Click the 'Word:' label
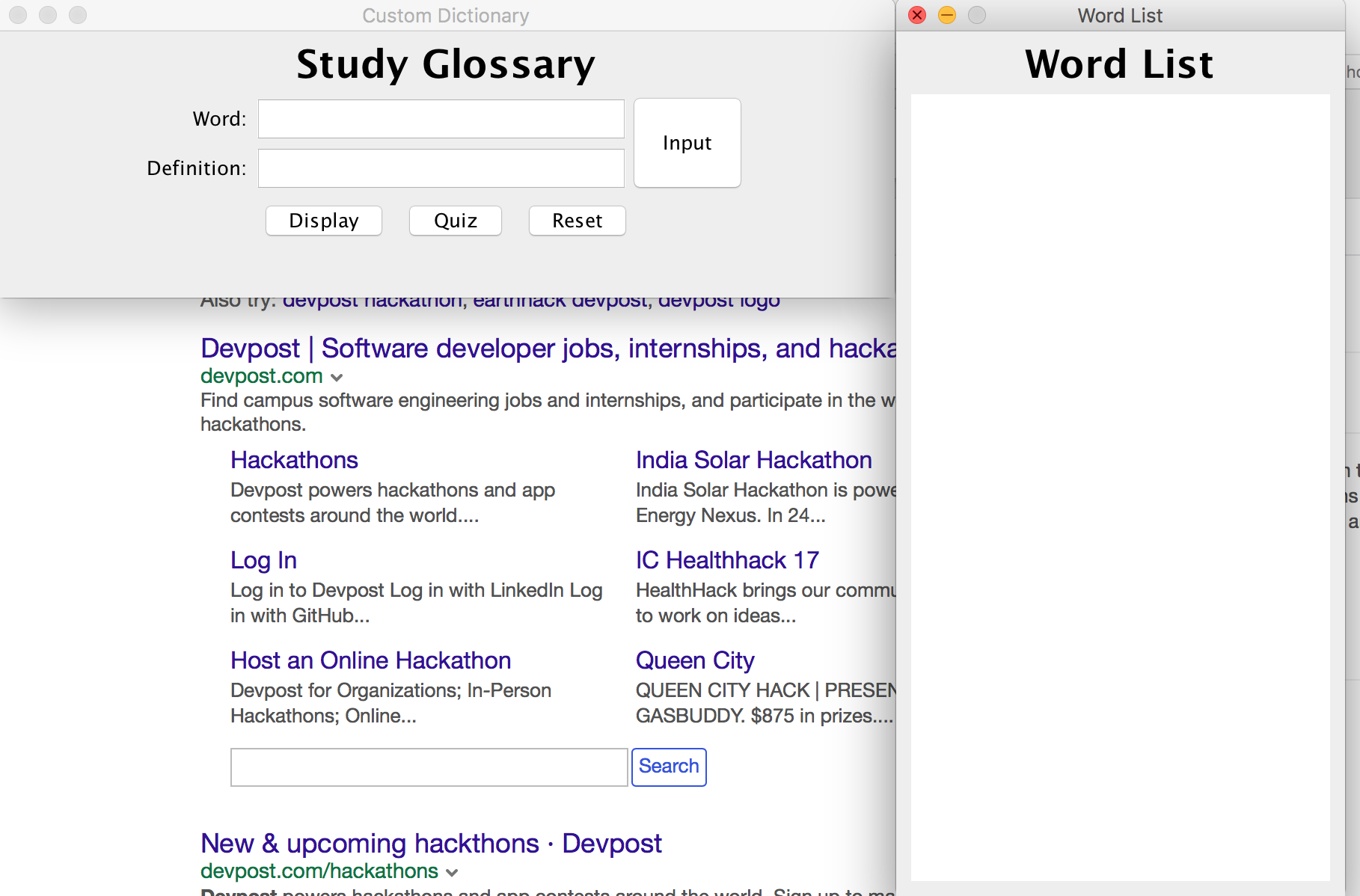Image resolution: width=1360 pixels, height=896 pixels. point(219,119)
